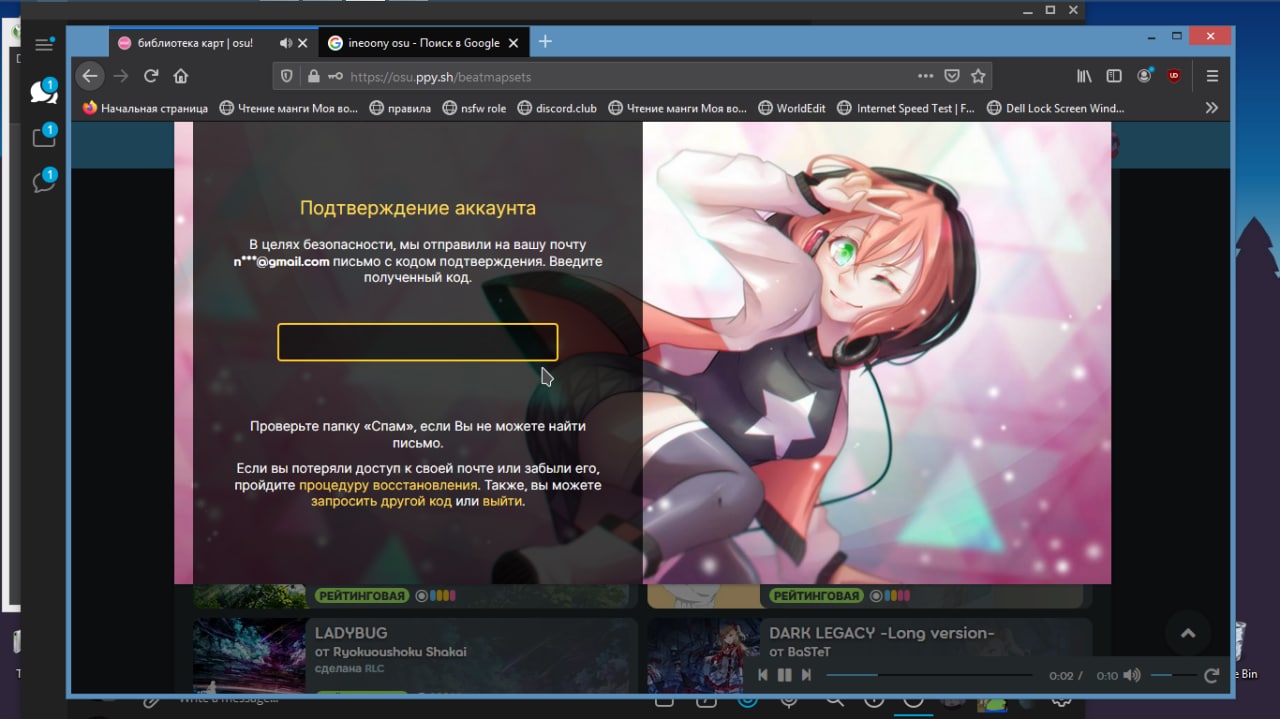The image size is (1280, 719).
Task: Click the выйти logout link
Action: point(502,501)
